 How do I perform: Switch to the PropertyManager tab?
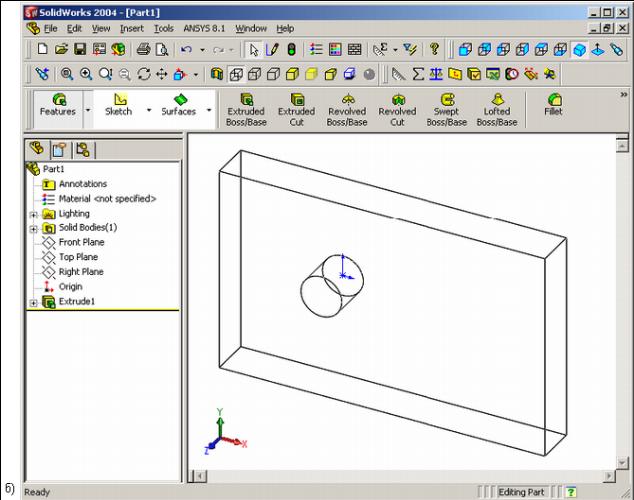59,150
